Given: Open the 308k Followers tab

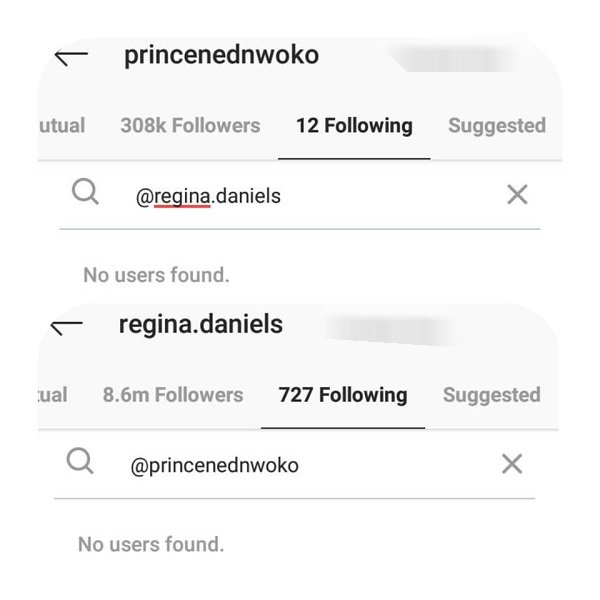Looking at the screenshot, I should coord(190,126).
